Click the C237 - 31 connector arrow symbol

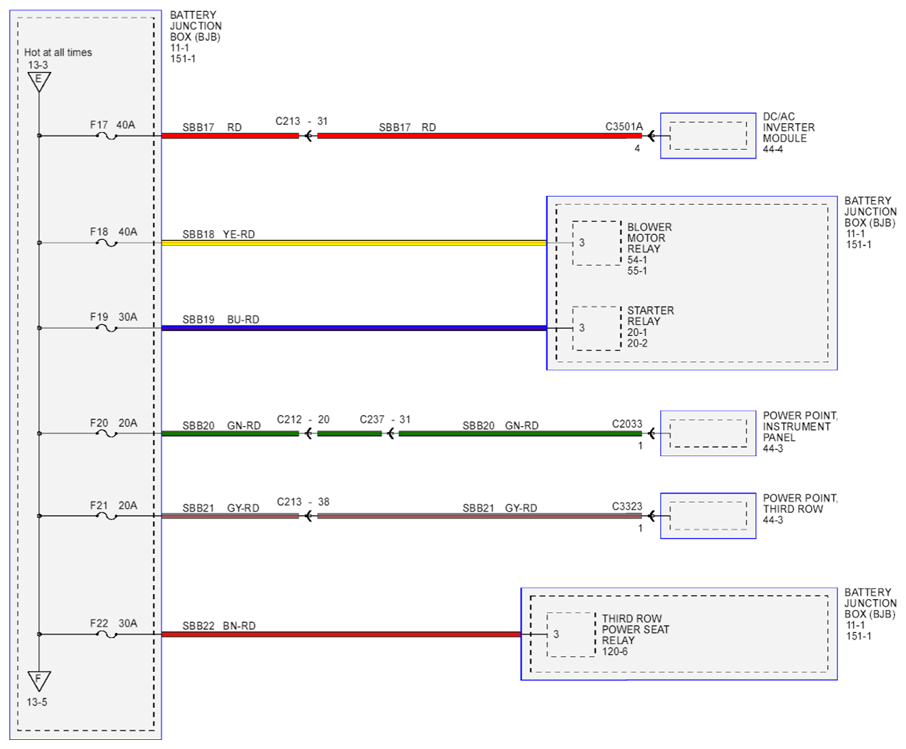coord(391,433)
